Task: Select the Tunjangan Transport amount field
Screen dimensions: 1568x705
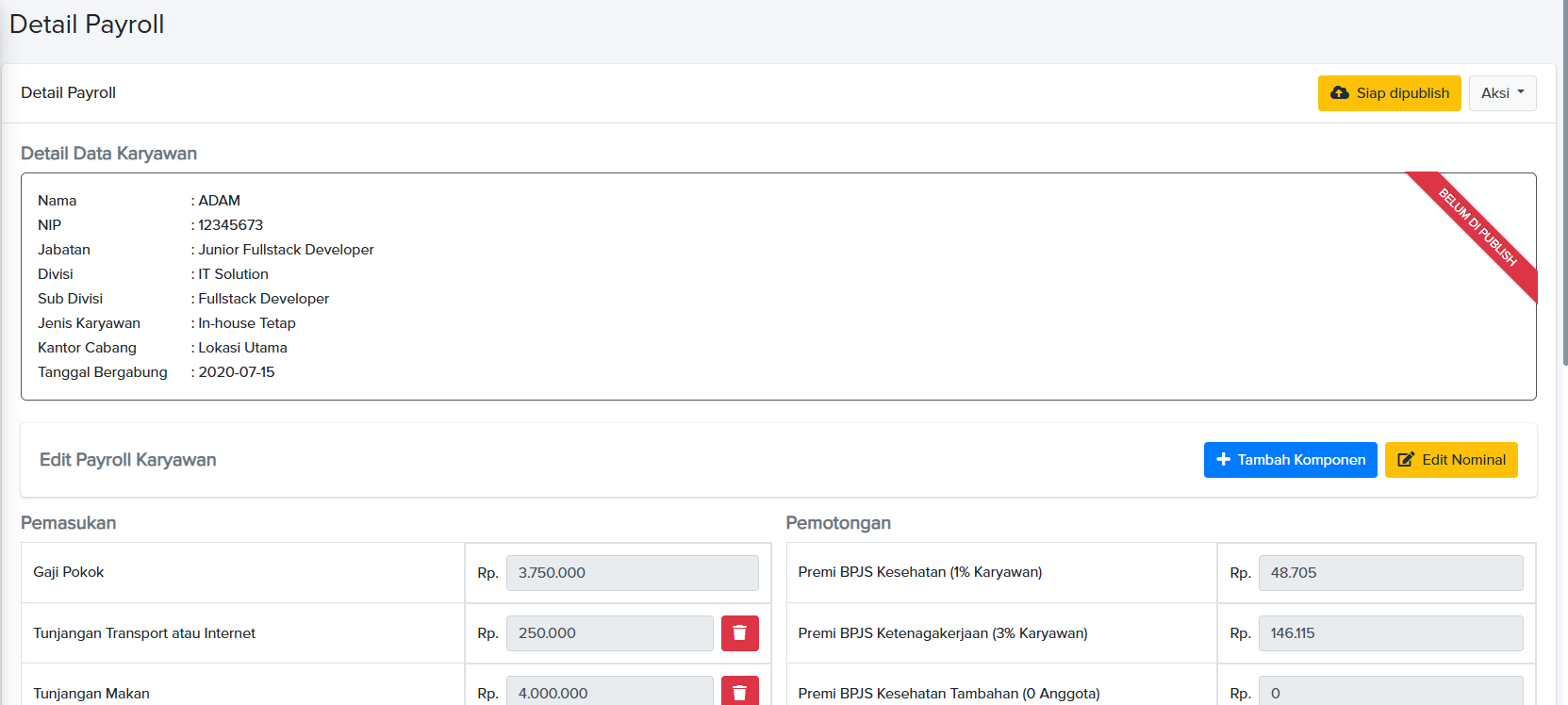Action: [609, 633]
